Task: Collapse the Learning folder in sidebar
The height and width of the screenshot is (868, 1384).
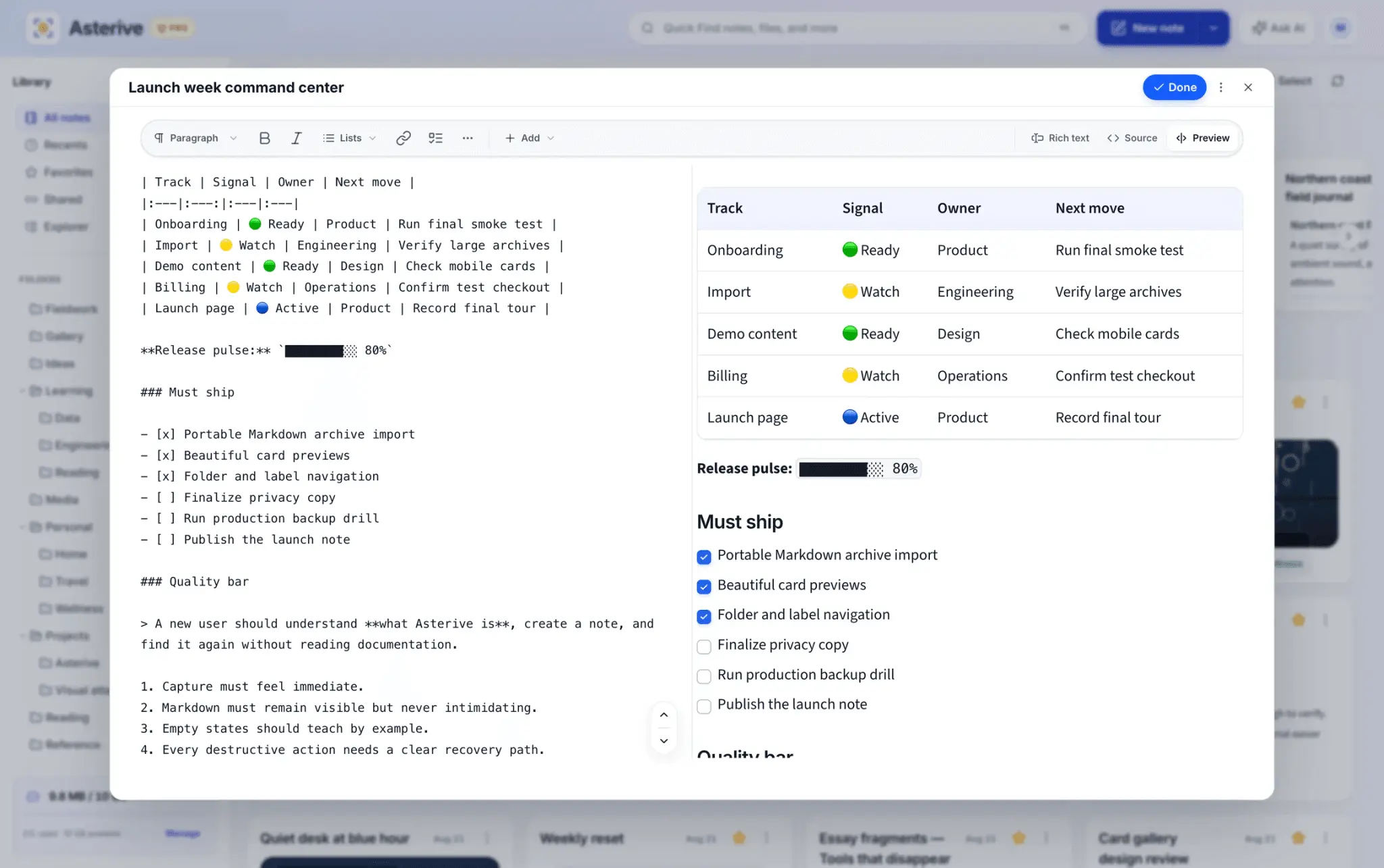Action: point(22,391)
